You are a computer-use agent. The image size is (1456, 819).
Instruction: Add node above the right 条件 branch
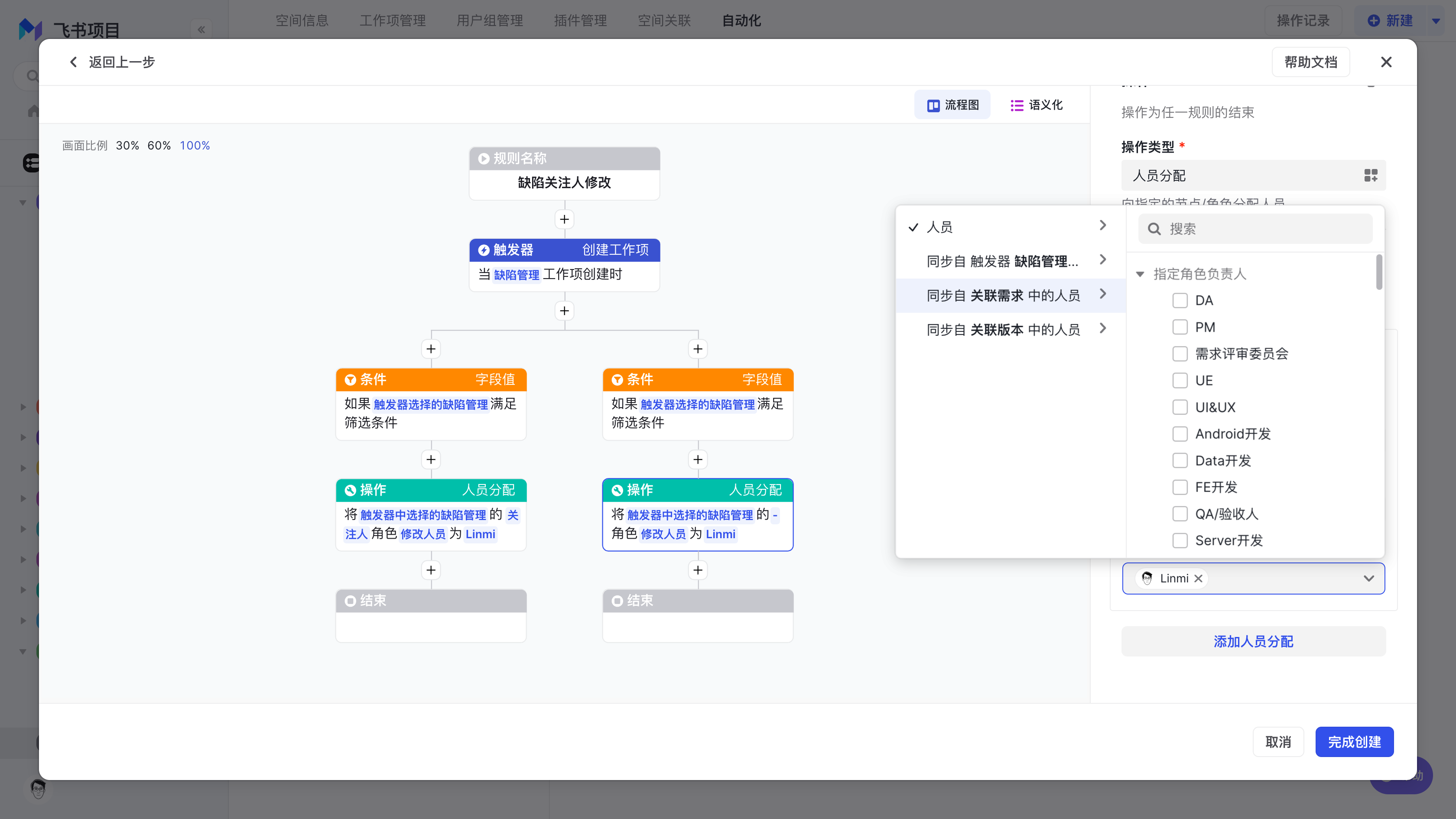click(698, 349)
